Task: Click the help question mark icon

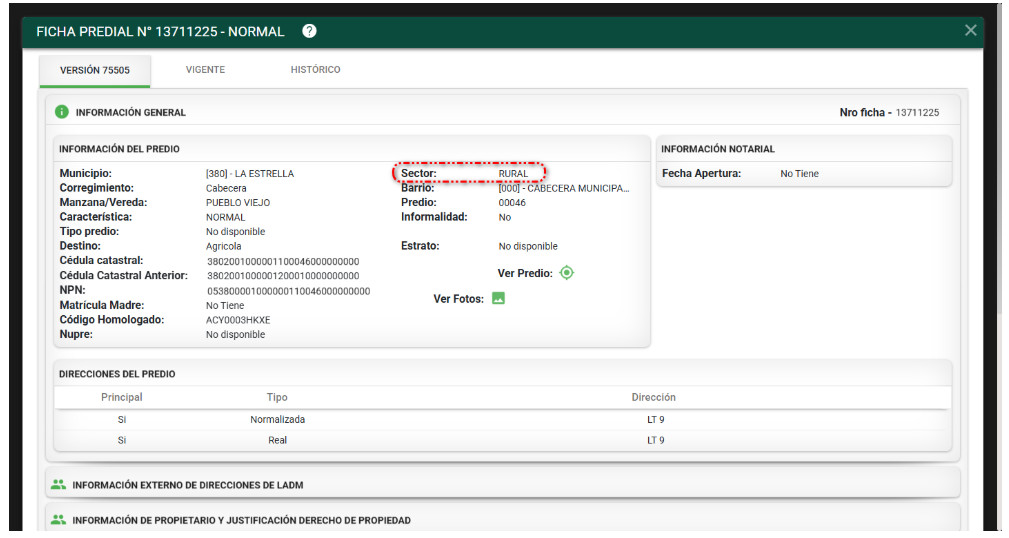Action: point(309,31)
